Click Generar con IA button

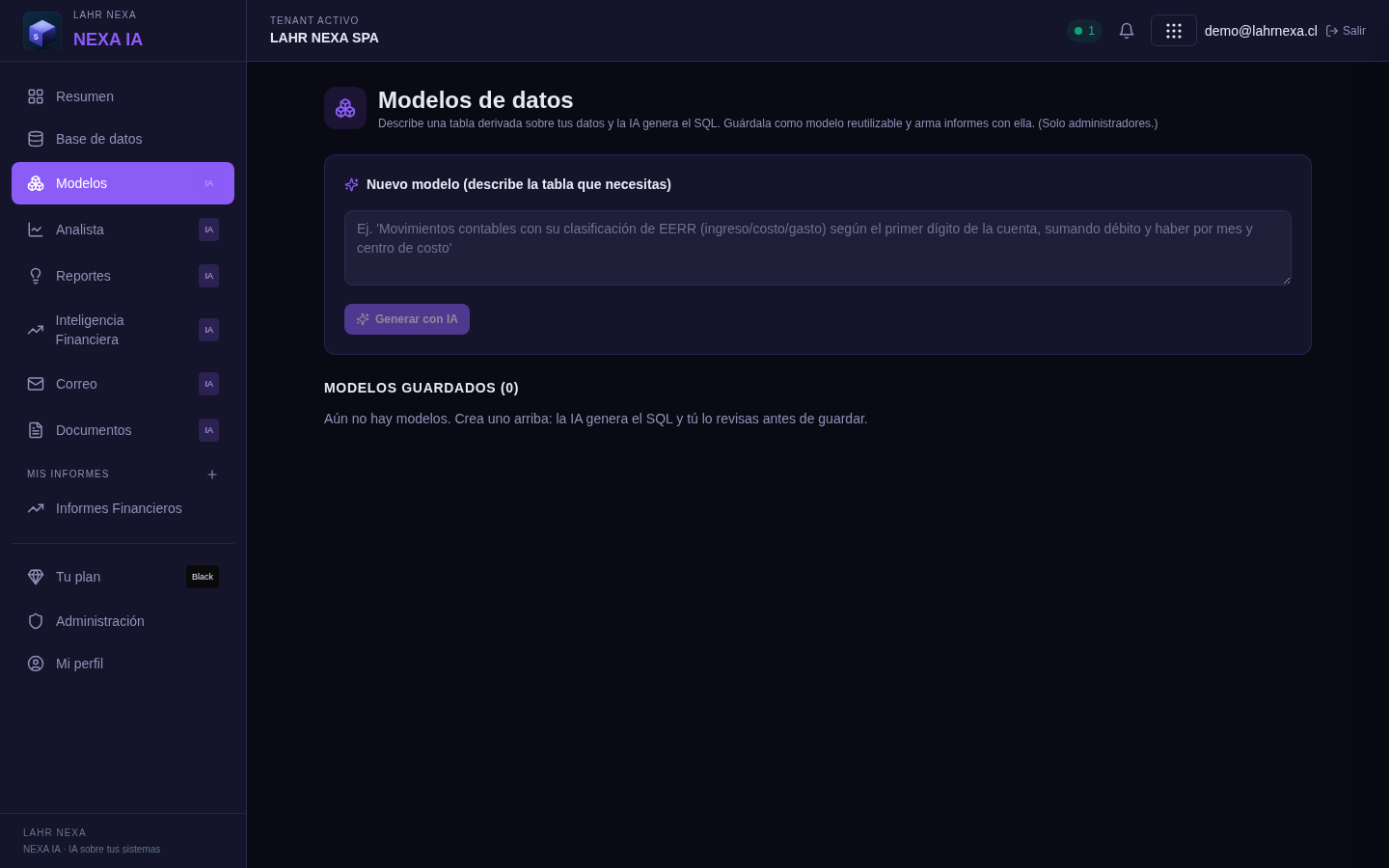pyautogui.click(x=407, y=319)
